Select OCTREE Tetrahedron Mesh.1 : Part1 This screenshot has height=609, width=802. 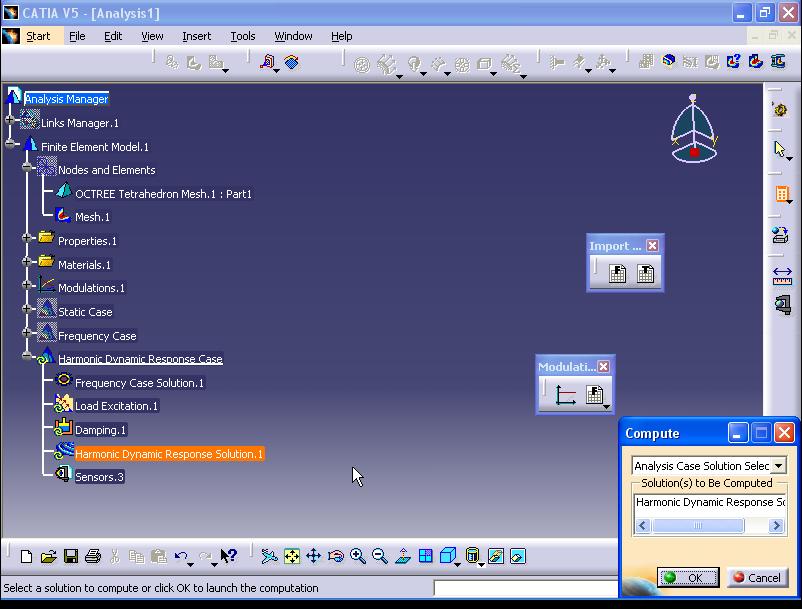(163, 194)
